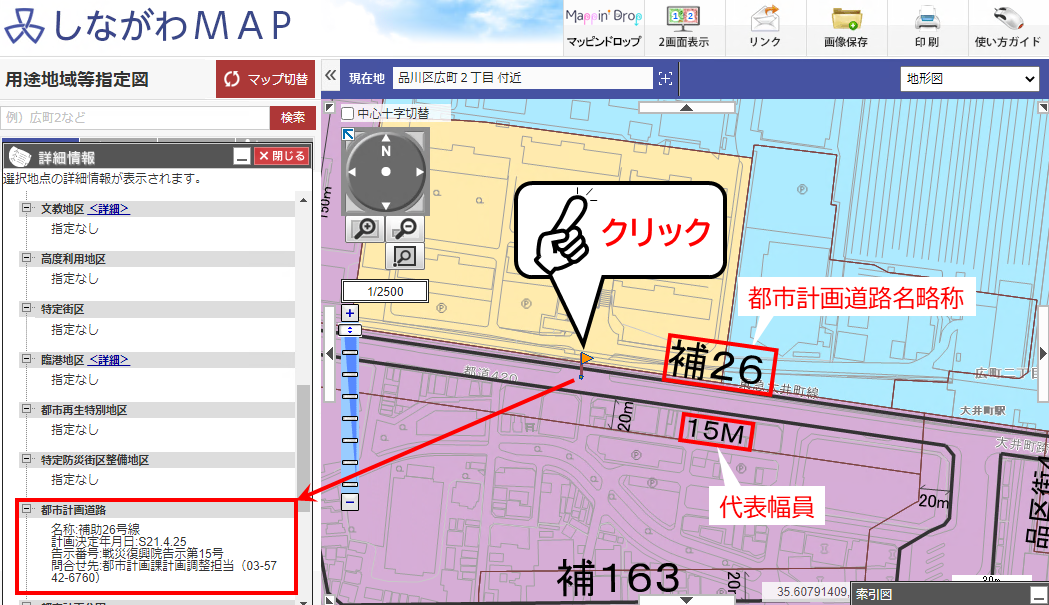Close the 詳細情報 panel with 閉じる
The image size is (1049, 605).
tap(282, 156)
